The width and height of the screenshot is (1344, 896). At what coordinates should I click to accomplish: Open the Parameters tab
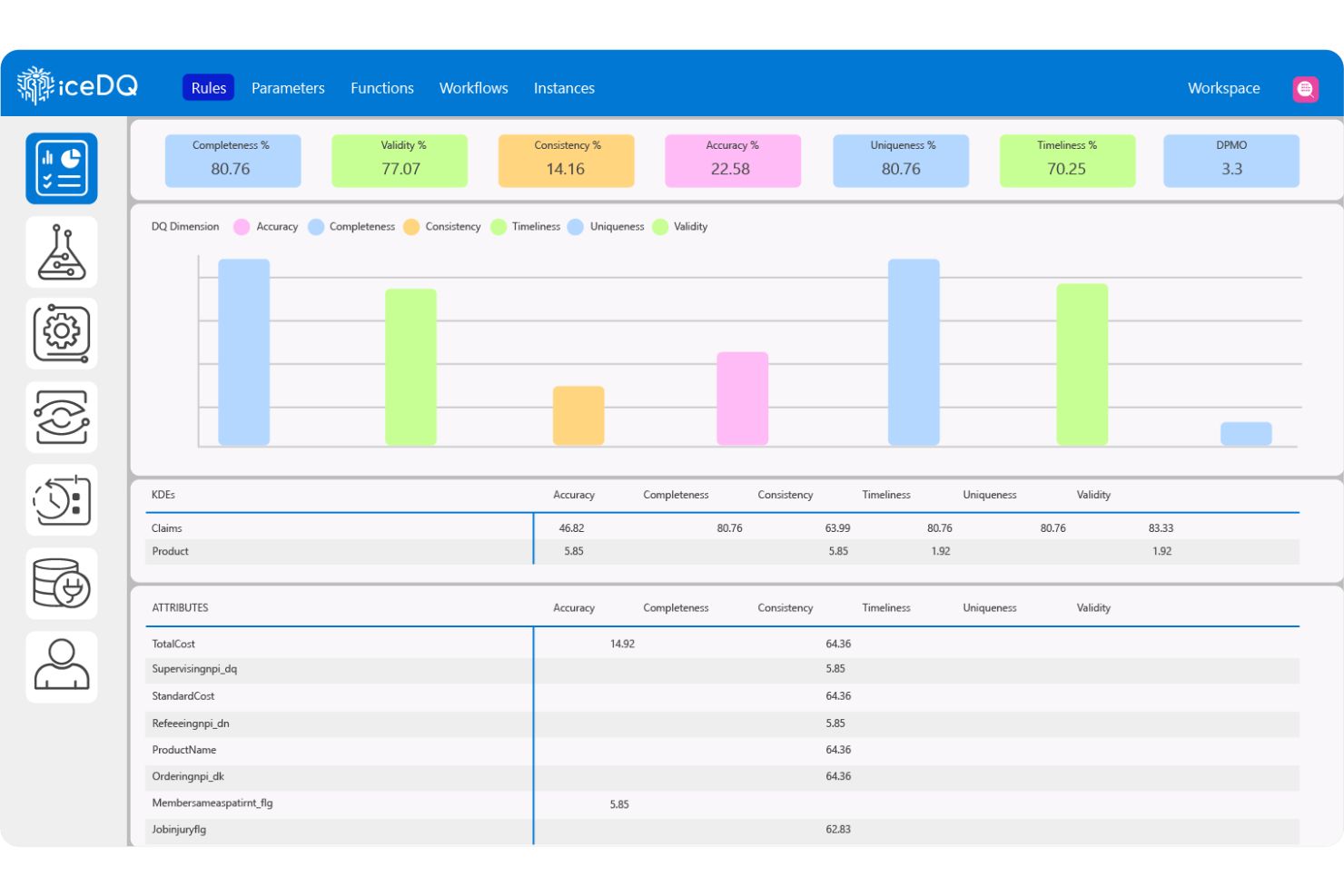pos(288,88)
